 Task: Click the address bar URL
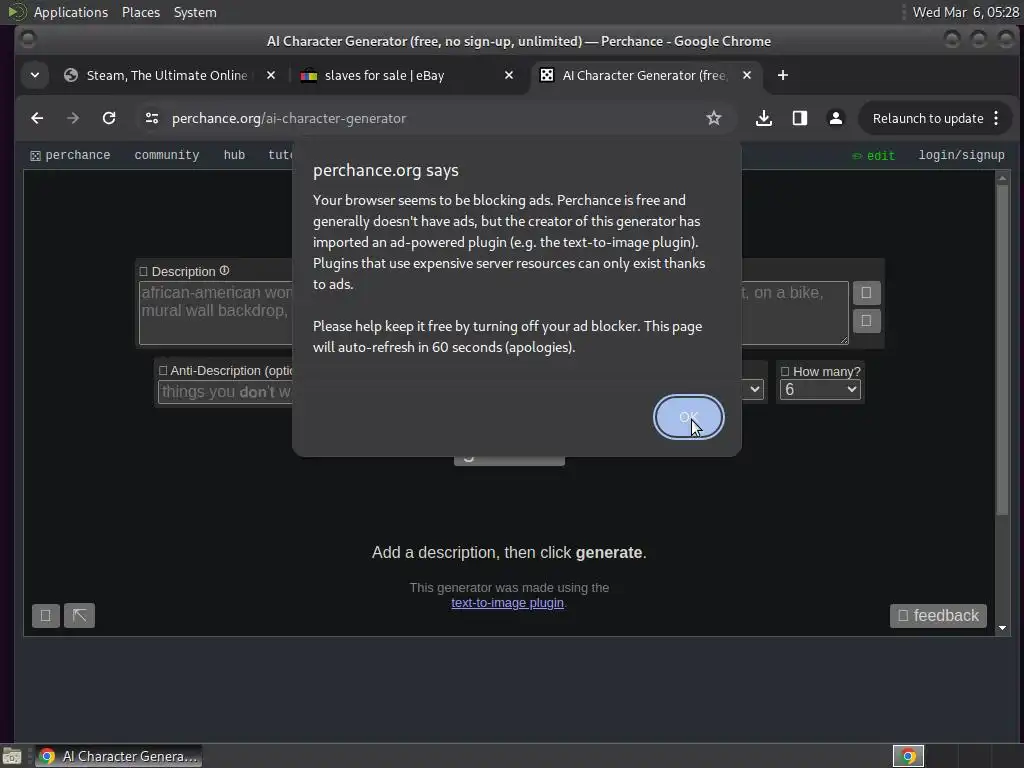[x=289, y=118]
